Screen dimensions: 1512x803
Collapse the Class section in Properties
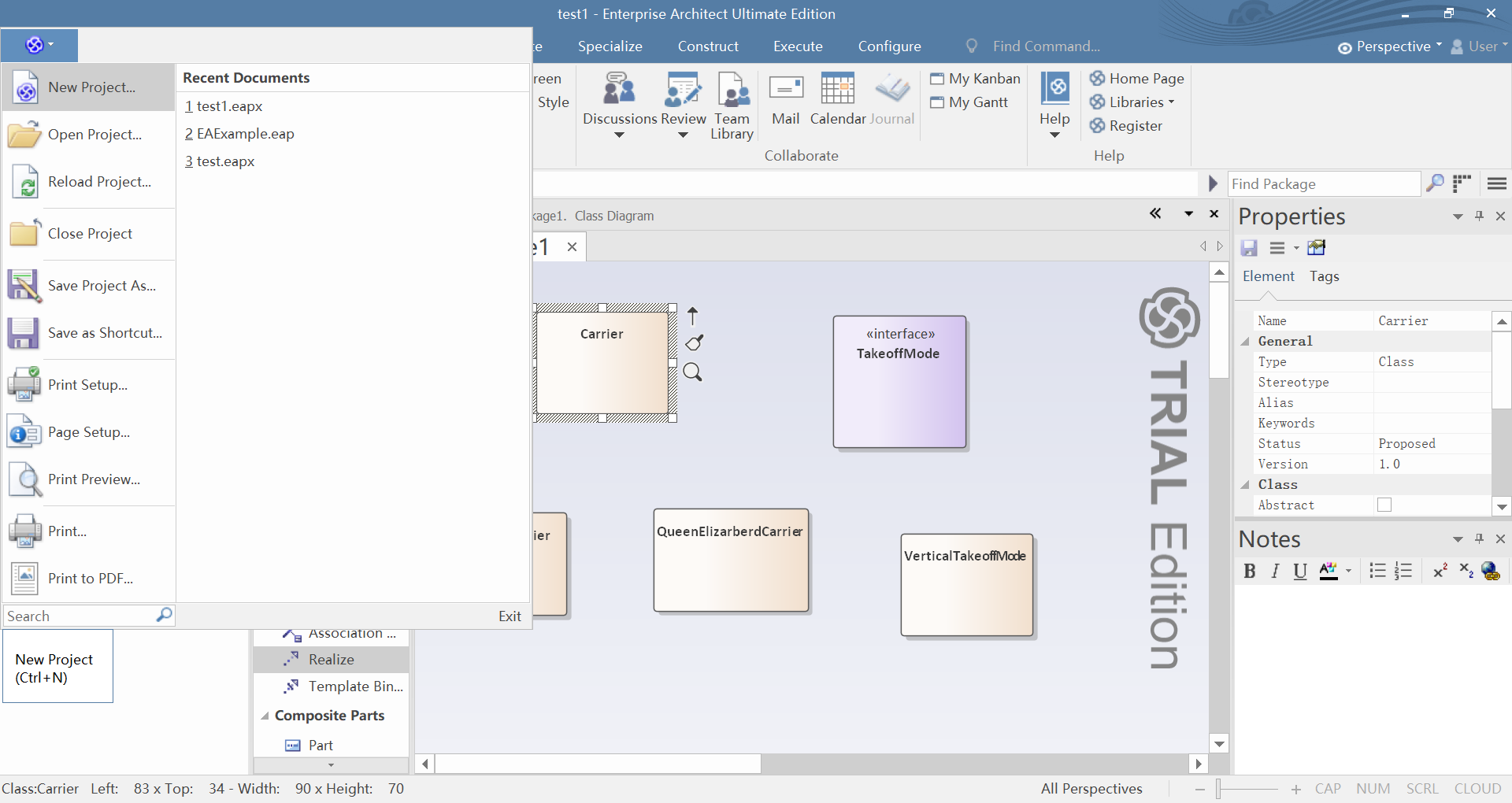pyautogui.click(x=1245, y=485)
